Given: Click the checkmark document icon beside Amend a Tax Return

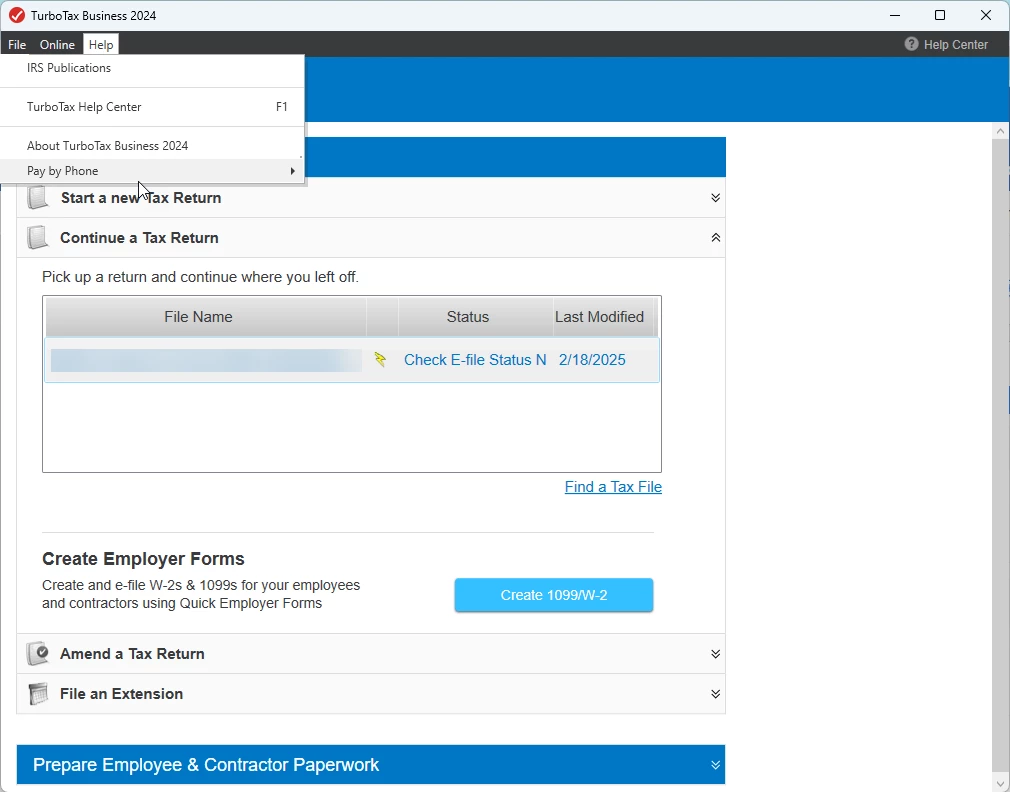Looking at the screenshot, I should 37,654.
